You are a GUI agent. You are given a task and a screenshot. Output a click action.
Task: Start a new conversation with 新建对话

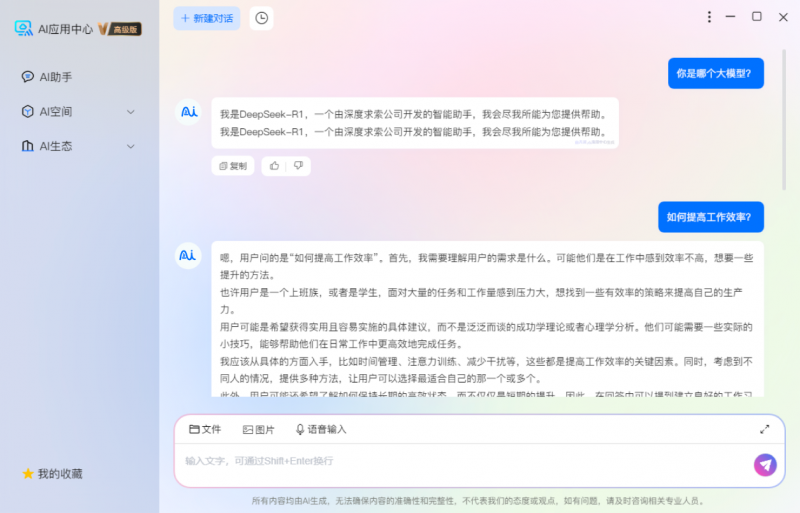(x=207, y=18)
